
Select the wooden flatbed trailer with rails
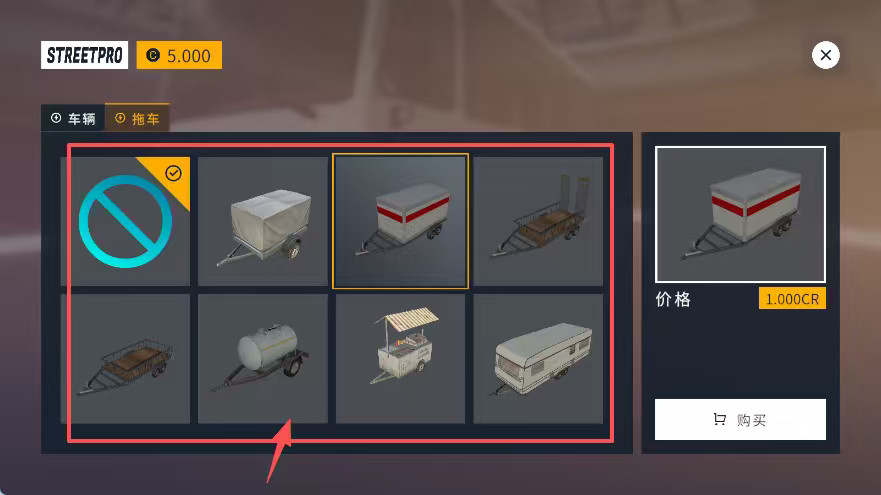coord(125,358)
